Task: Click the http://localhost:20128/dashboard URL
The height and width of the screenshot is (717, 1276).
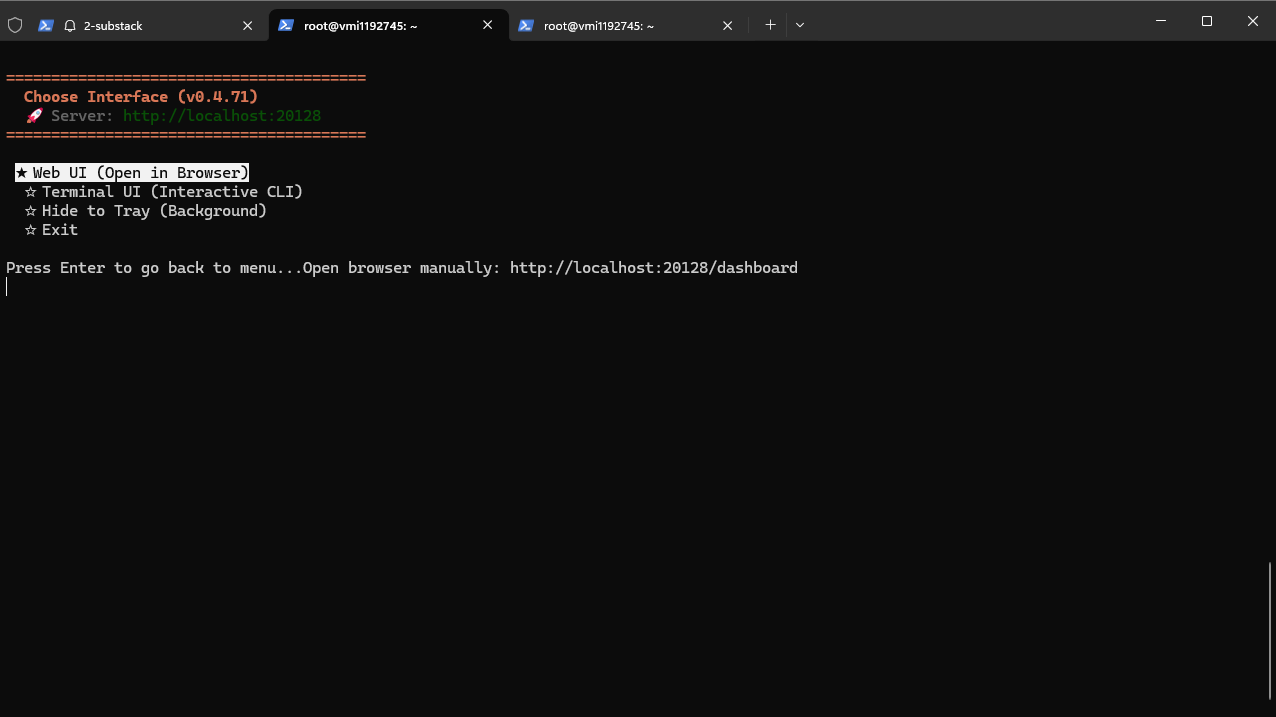Action: (654, 268)
